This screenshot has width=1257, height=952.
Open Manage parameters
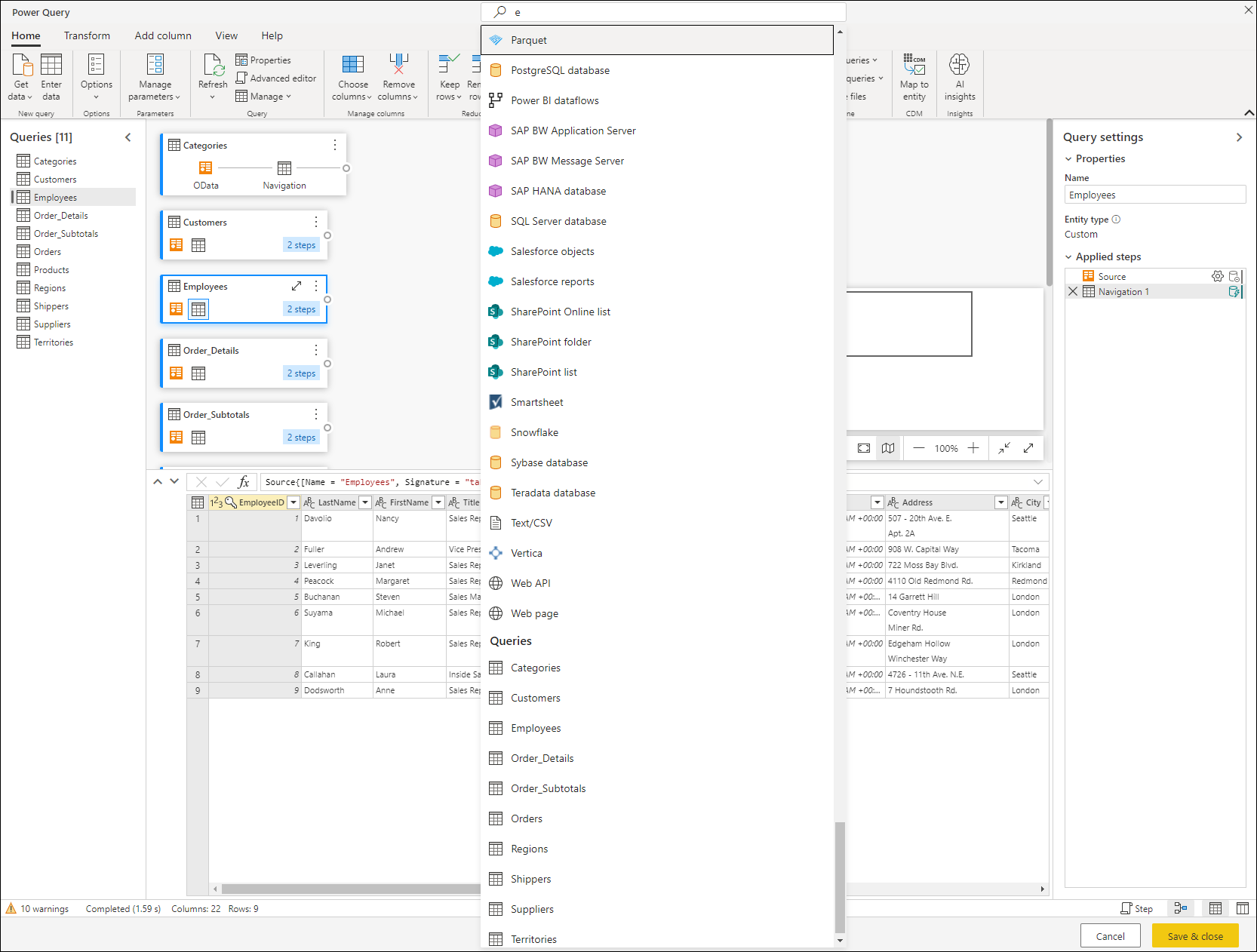pos(155,77)
